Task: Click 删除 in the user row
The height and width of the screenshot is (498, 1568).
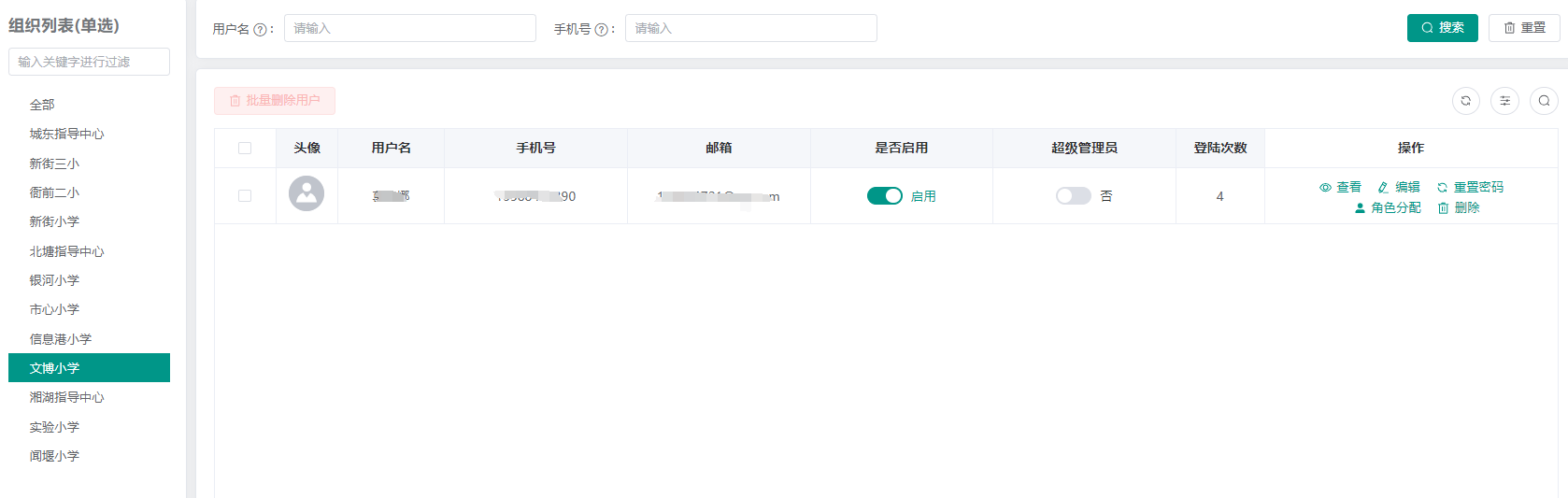Action: pyautogui.click(x=1459, y=207)
